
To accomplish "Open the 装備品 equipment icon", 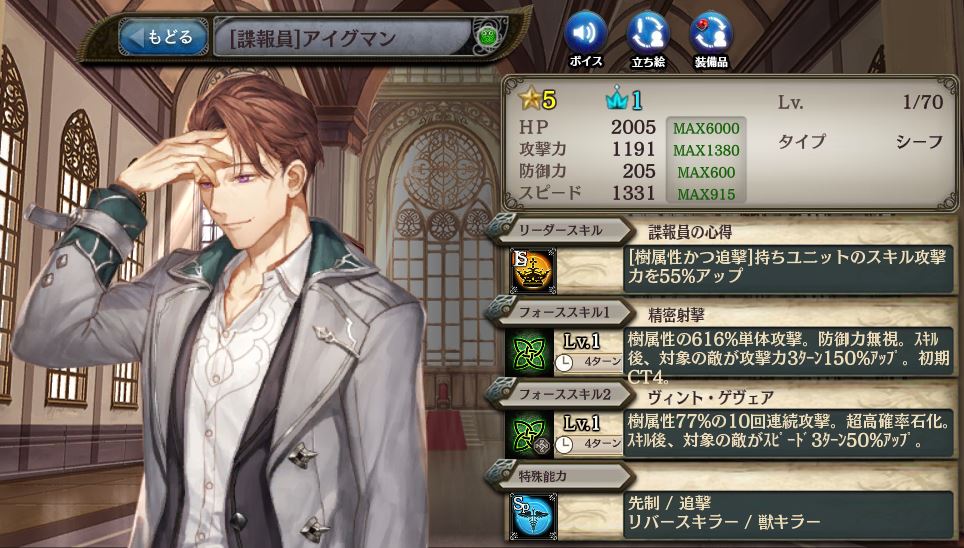I will (x=711, y=32).
